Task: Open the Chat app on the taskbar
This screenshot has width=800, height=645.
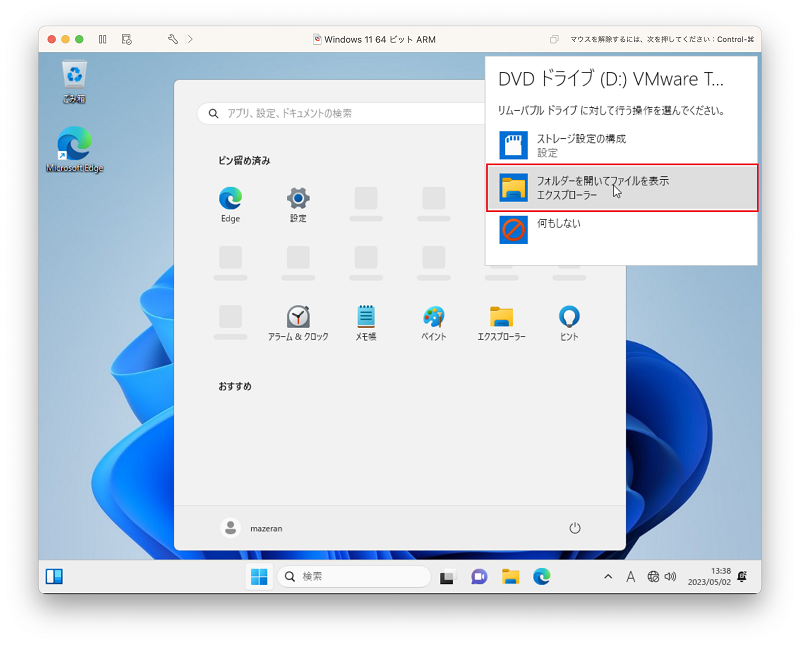Action: pos(479,577)
